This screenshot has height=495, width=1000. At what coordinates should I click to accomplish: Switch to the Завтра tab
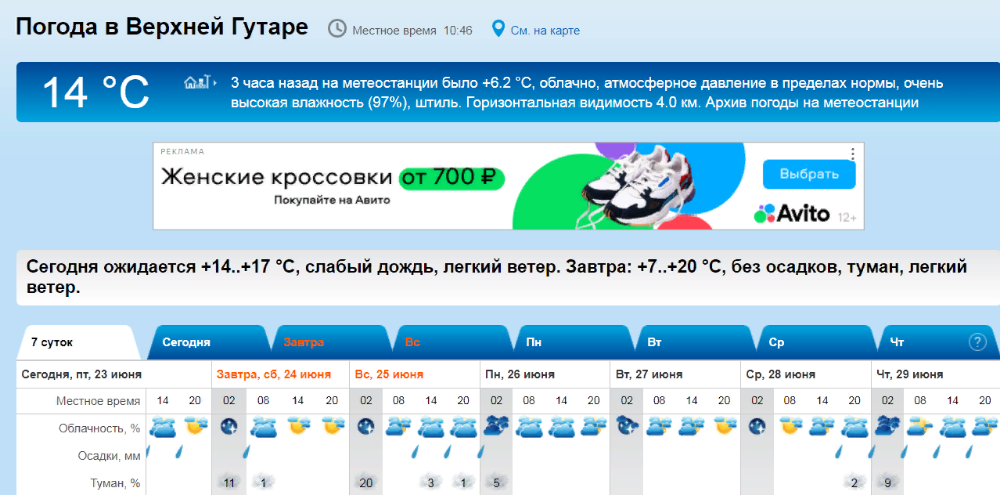pos(303,342)
